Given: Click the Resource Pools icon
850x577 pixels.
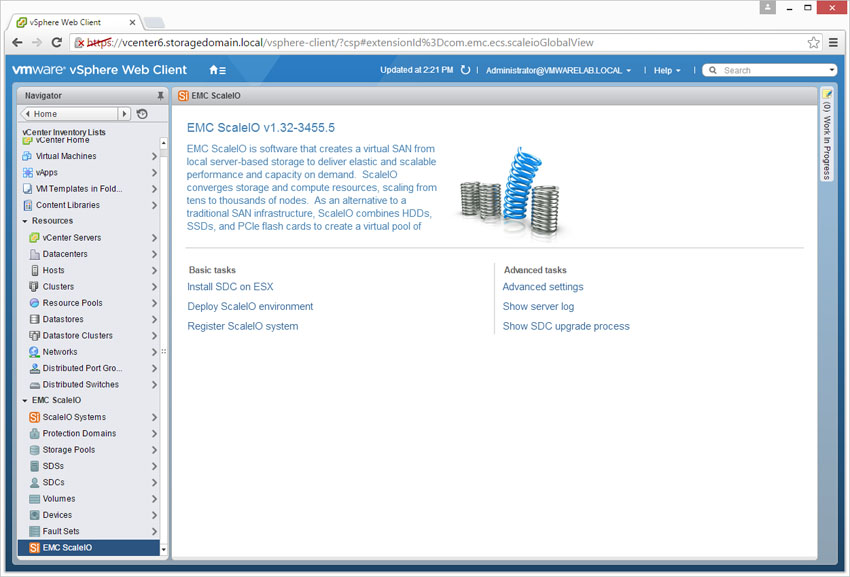Looking at the screenshot, I should click(x=34, y=303).
